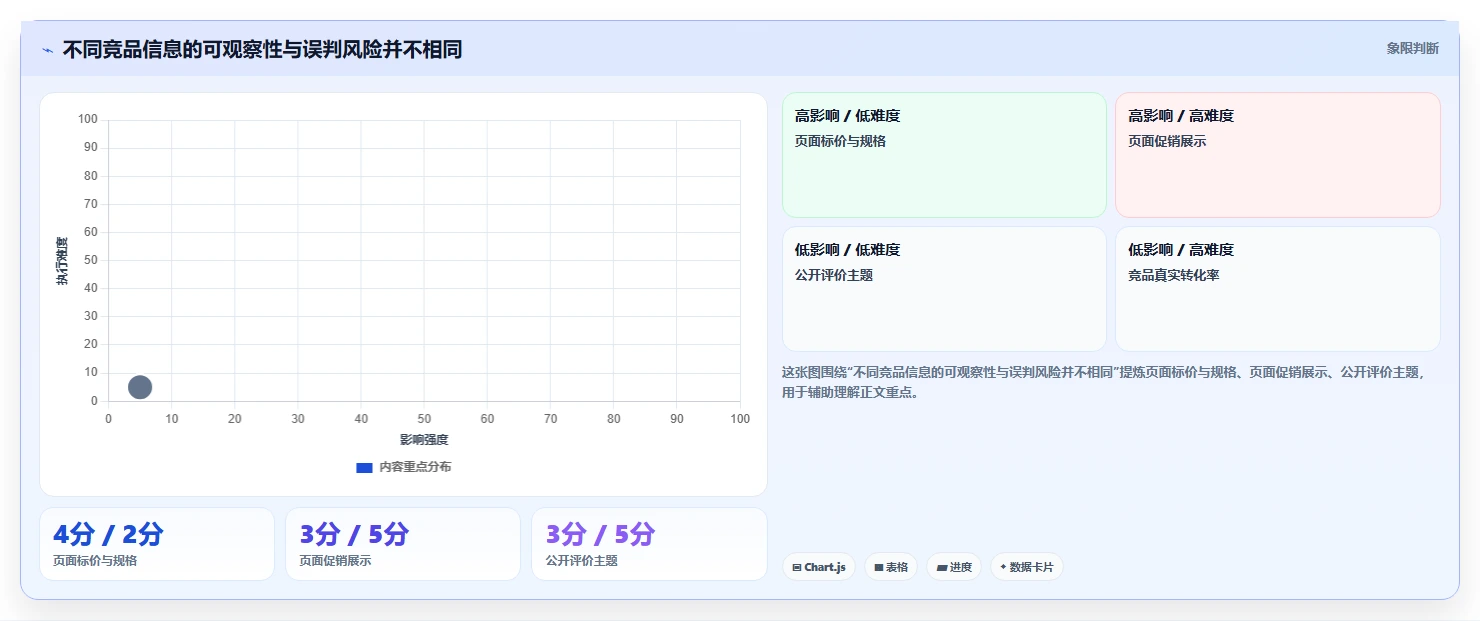1480x621 pixels.
Task: Click the 影响强度 x-axis label
Action: [x=424, y=439]
